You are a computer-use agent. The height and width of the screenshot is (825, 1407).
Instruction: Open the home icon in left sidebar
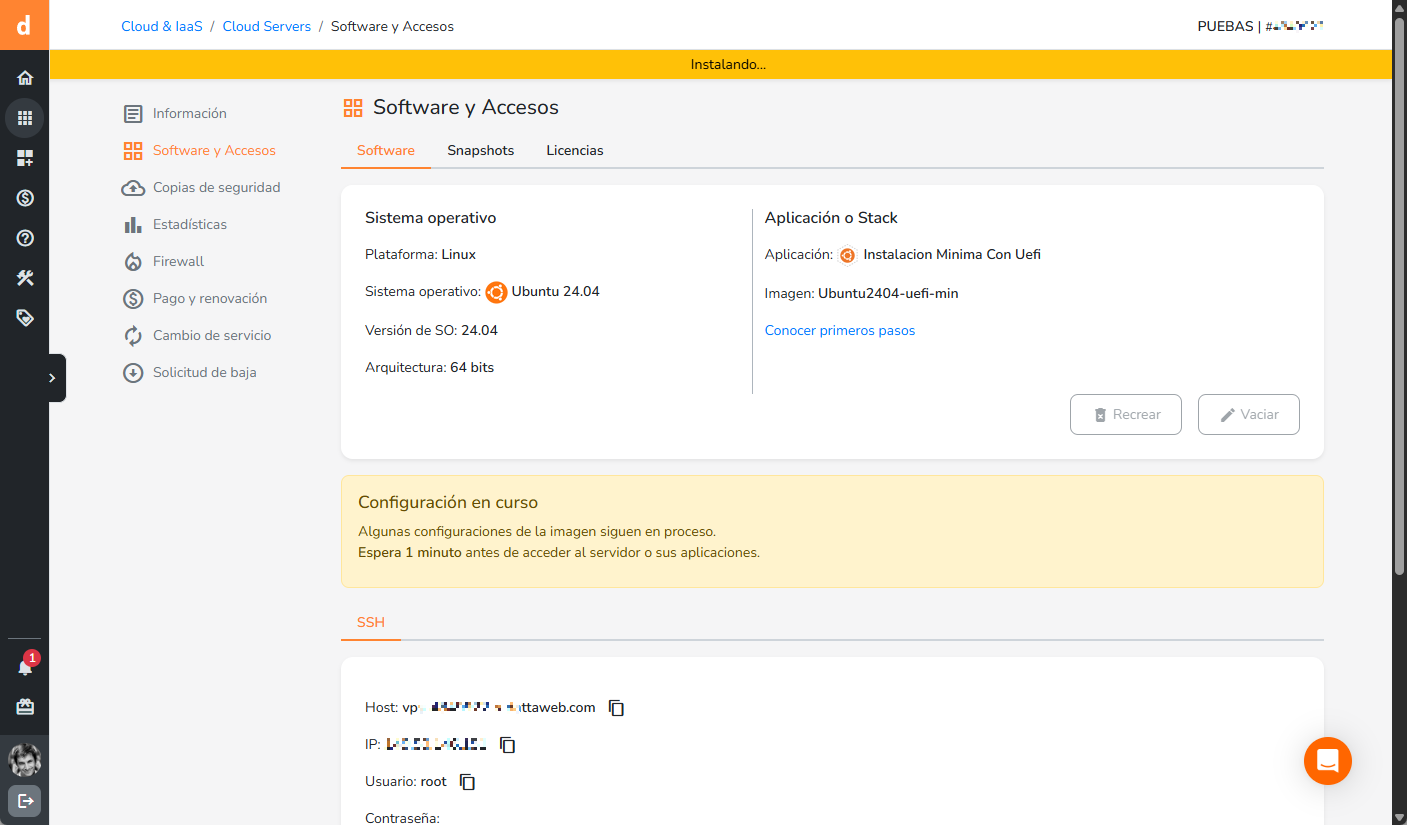25,78
